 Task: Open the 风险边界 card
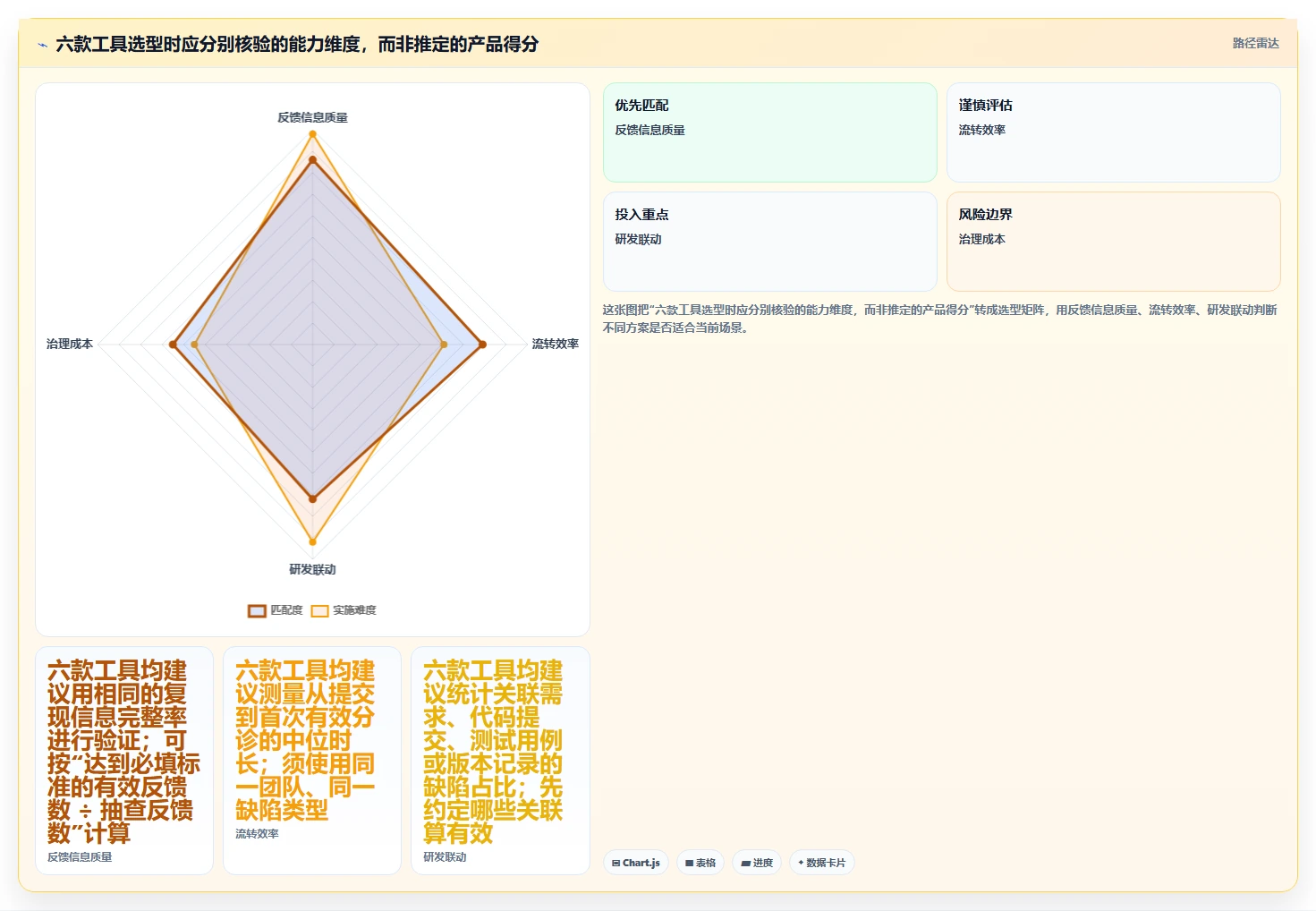(x=1113, y=242)
